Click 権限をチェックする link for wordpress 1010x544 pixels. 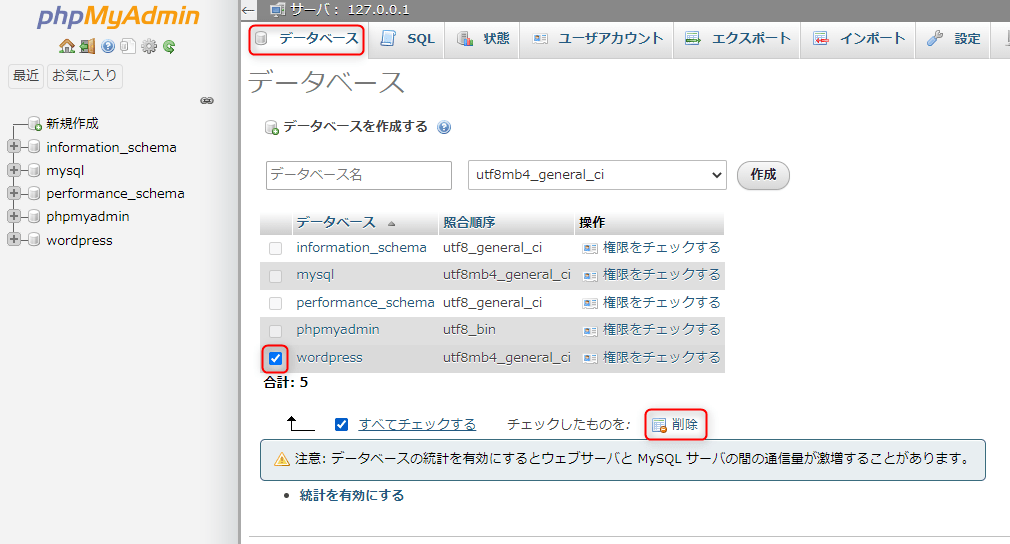click(662, 358)
